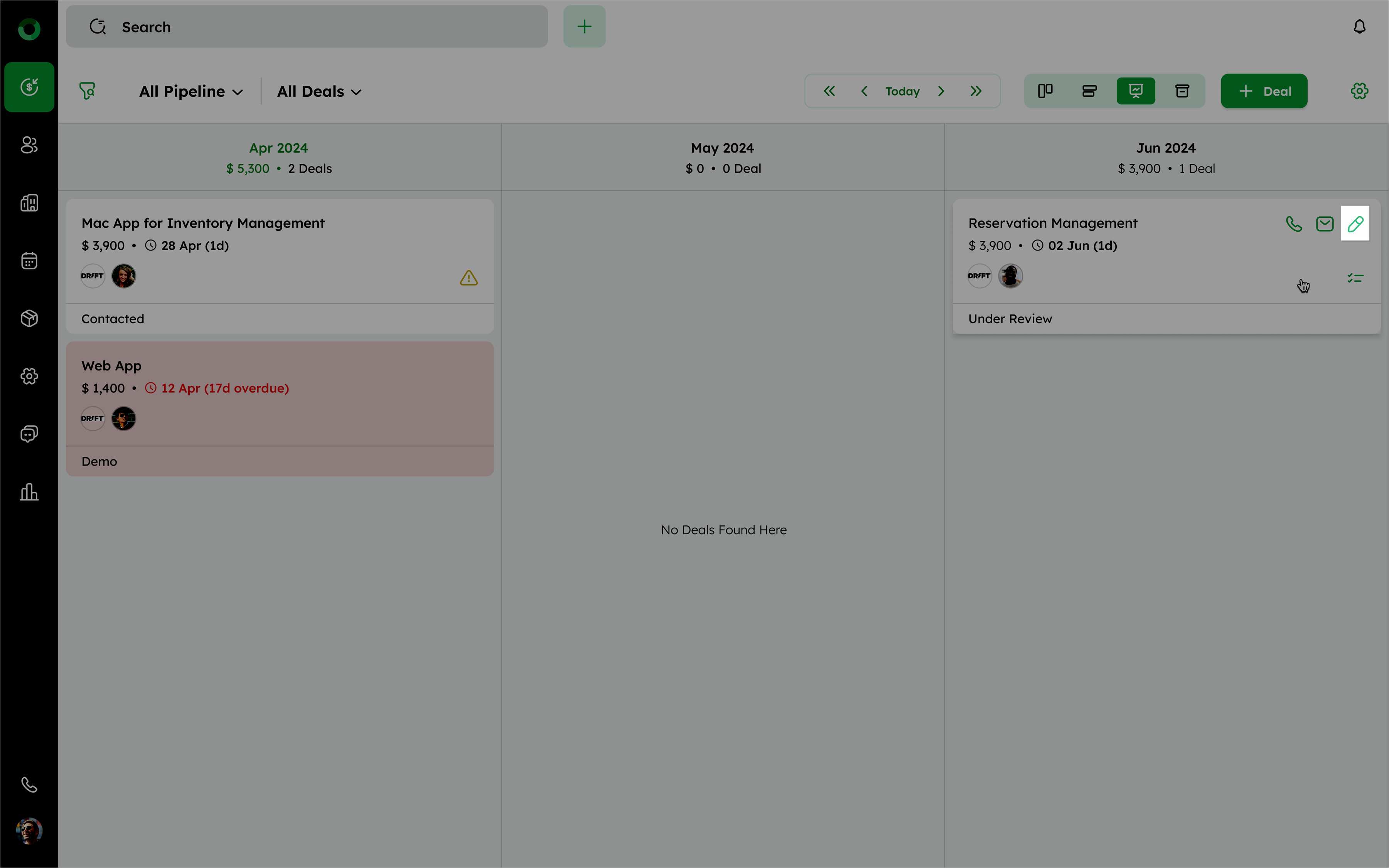Switch to the list rows view
The height and width of the screenshot is (868, 1389).
click(1089, 91)
